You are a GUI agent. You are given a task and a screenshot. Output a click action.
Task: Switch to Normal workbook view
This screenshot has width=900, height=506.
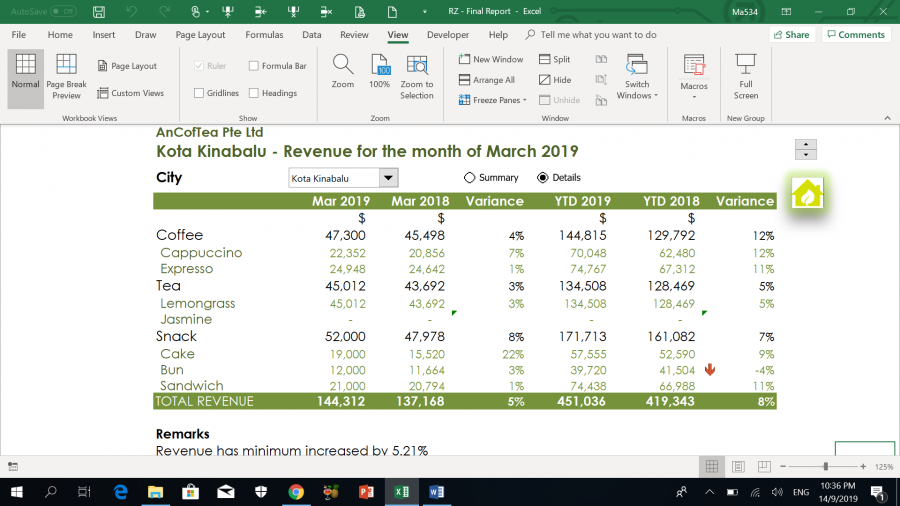coord(25,78)
